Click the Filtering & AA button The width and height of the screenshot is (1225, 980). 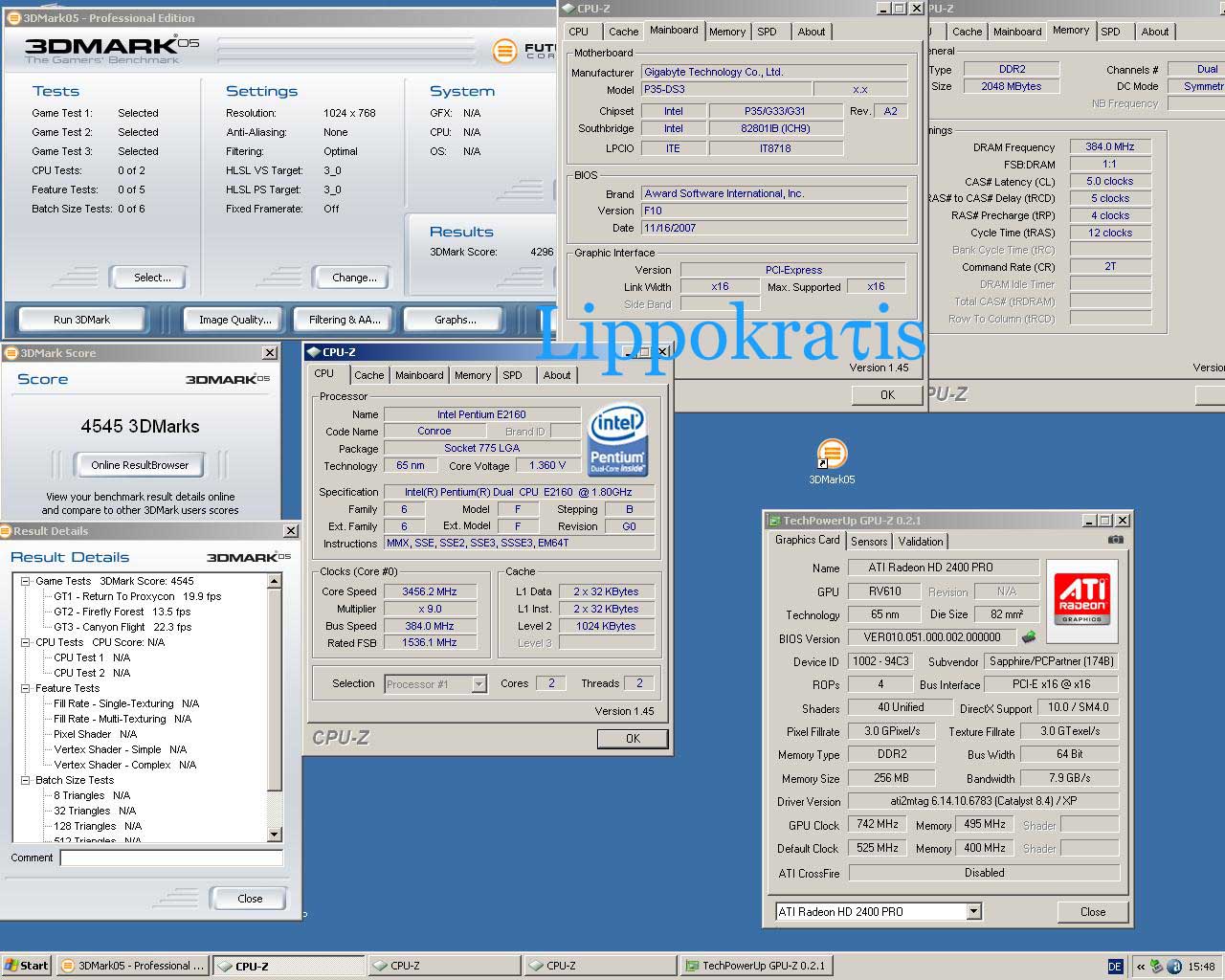coord(345,320)
